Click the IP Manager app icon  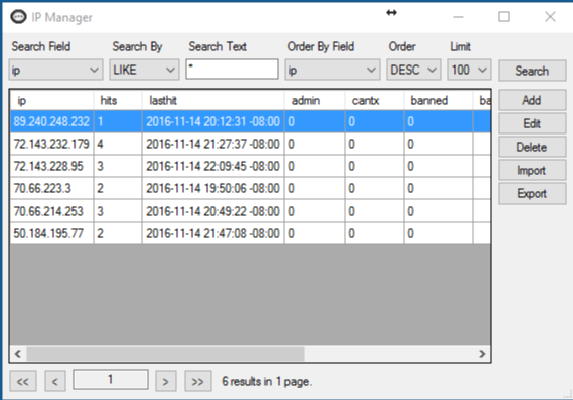pos(18,17)
